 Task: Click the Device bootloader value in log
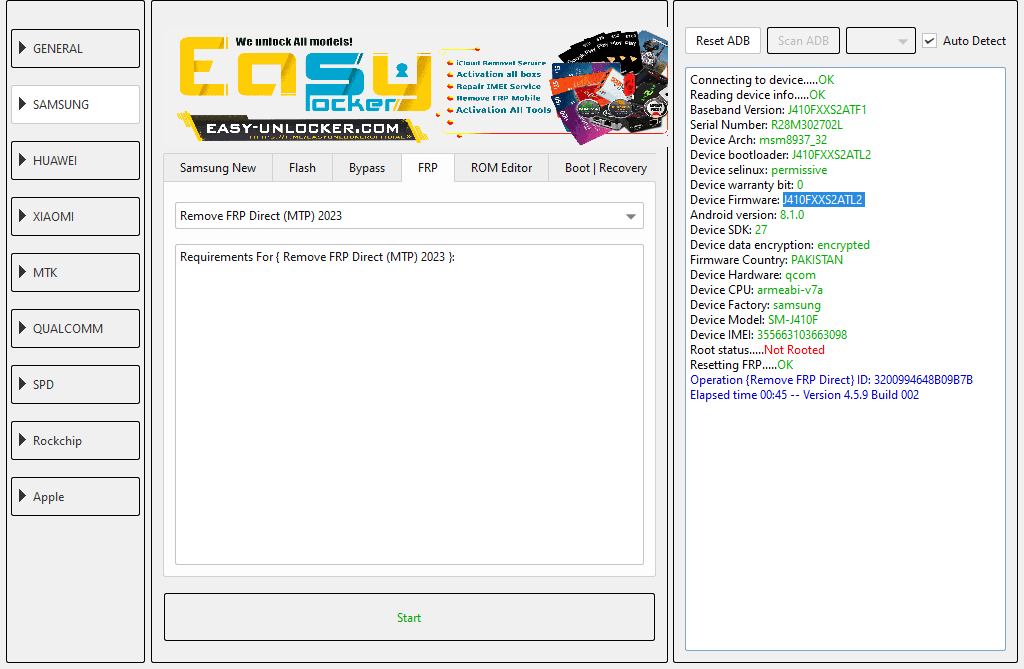[x=831, y=155]
